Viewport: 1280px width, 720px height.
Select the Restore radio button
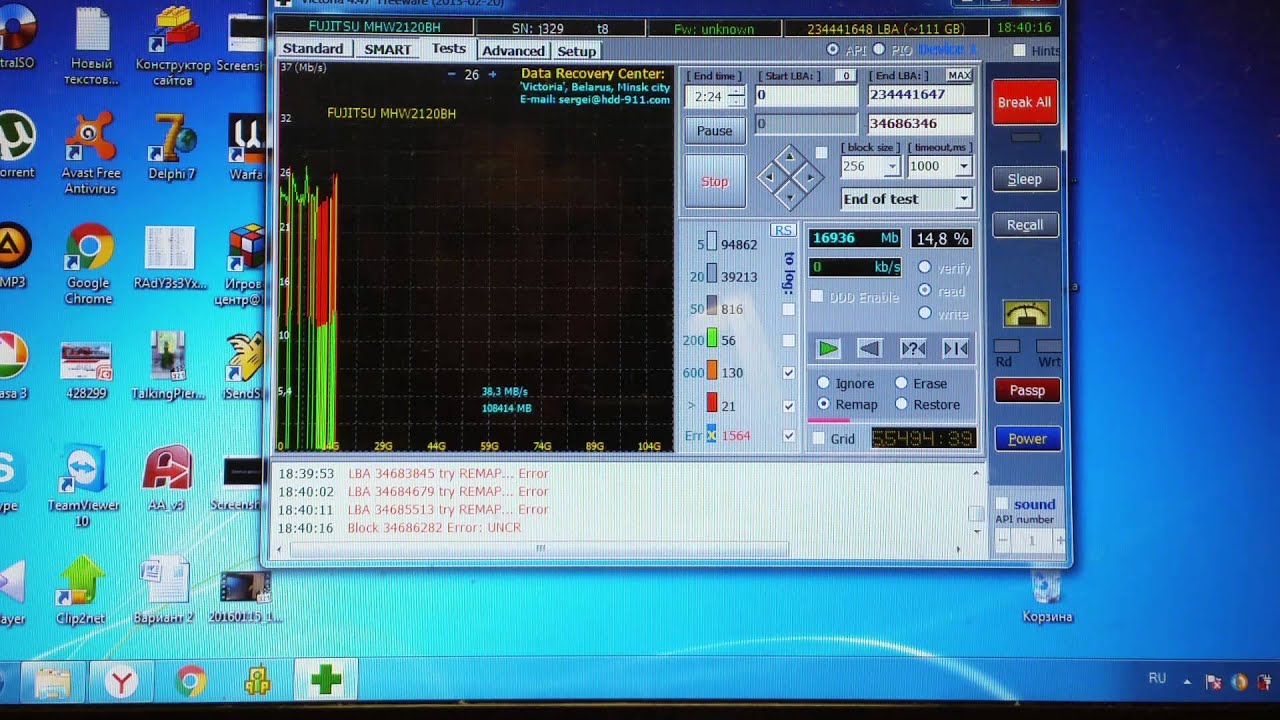pyautogui.click(x=901, y=404)
